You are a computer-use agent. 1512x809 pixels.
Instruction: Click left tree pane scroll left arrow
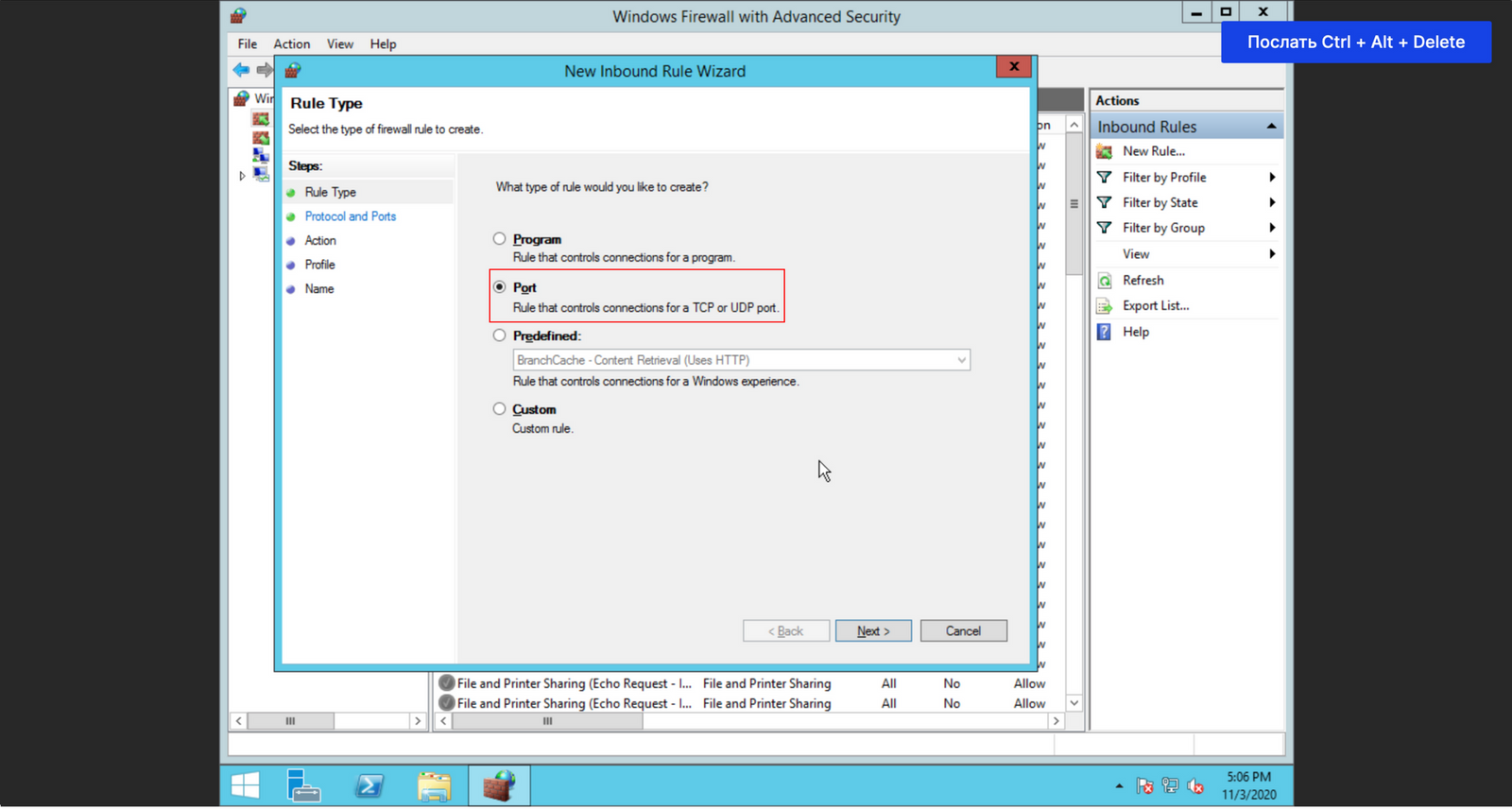click(x=239, y=721)
